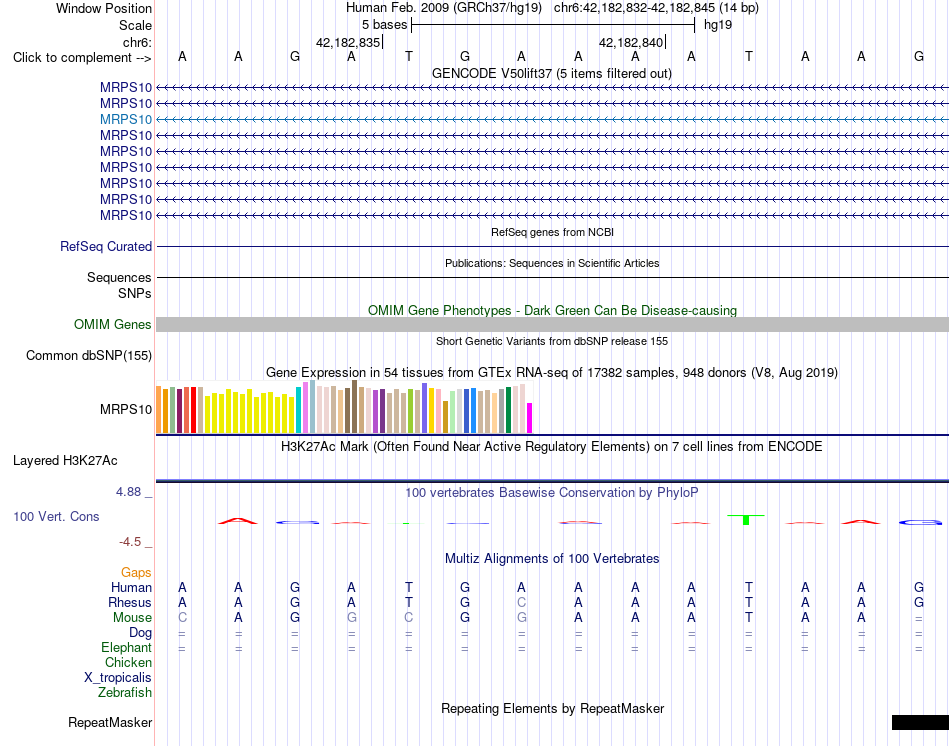This screenshot has height=746, width=950.
Task: Select the Scale track label
Action: click(135, 25)
